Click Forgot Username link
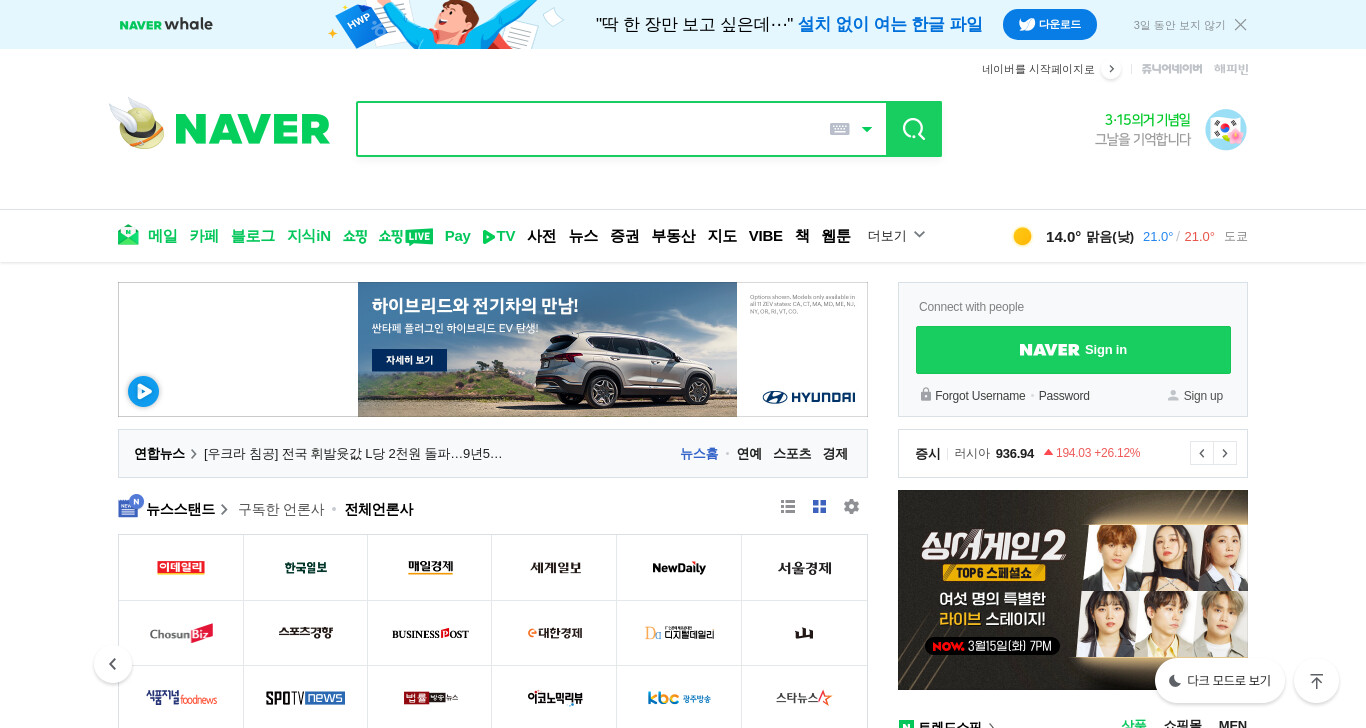Viewport: 1366px width, 728px height. tap(980, 396)
